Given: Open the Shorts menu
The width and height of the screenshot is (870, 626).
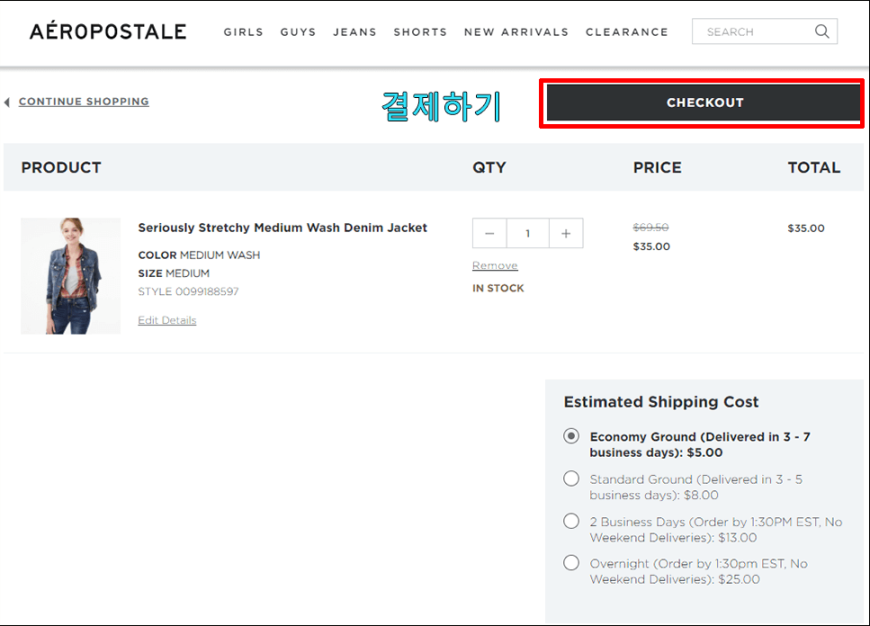Looking at the screenshot, I should (x=420, y=32).
